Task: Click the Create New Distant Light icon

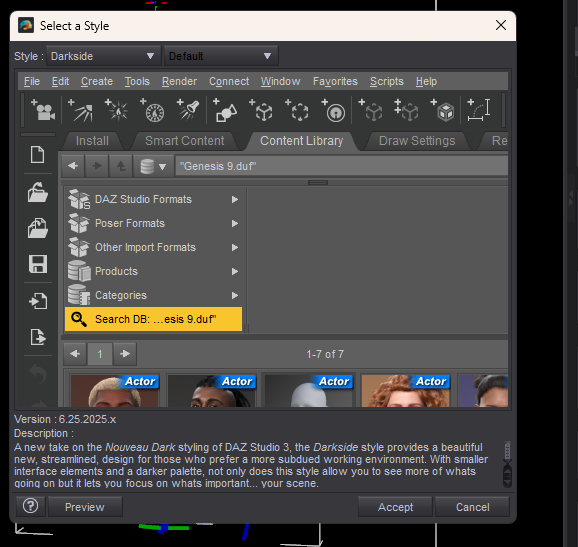Action: [80, 110]
